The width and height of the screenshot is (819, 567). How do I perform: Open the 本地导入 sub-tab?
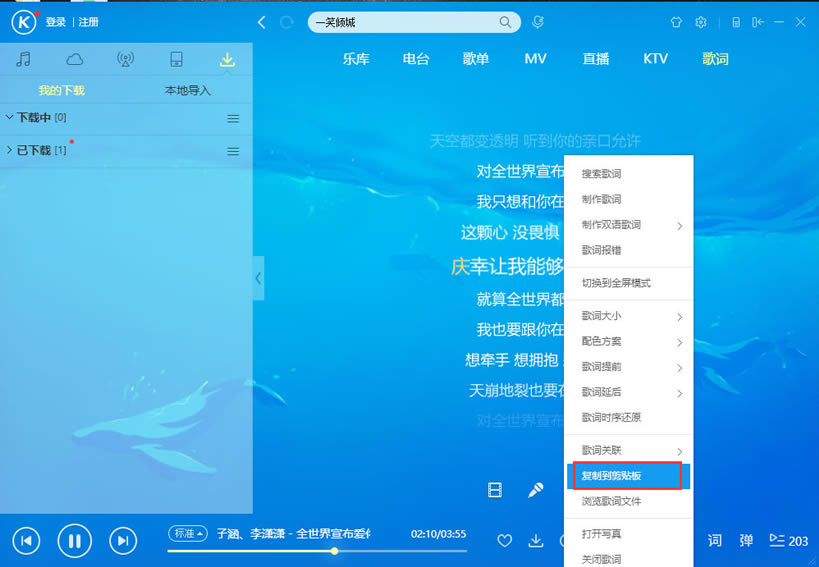[x=188, y=90]
